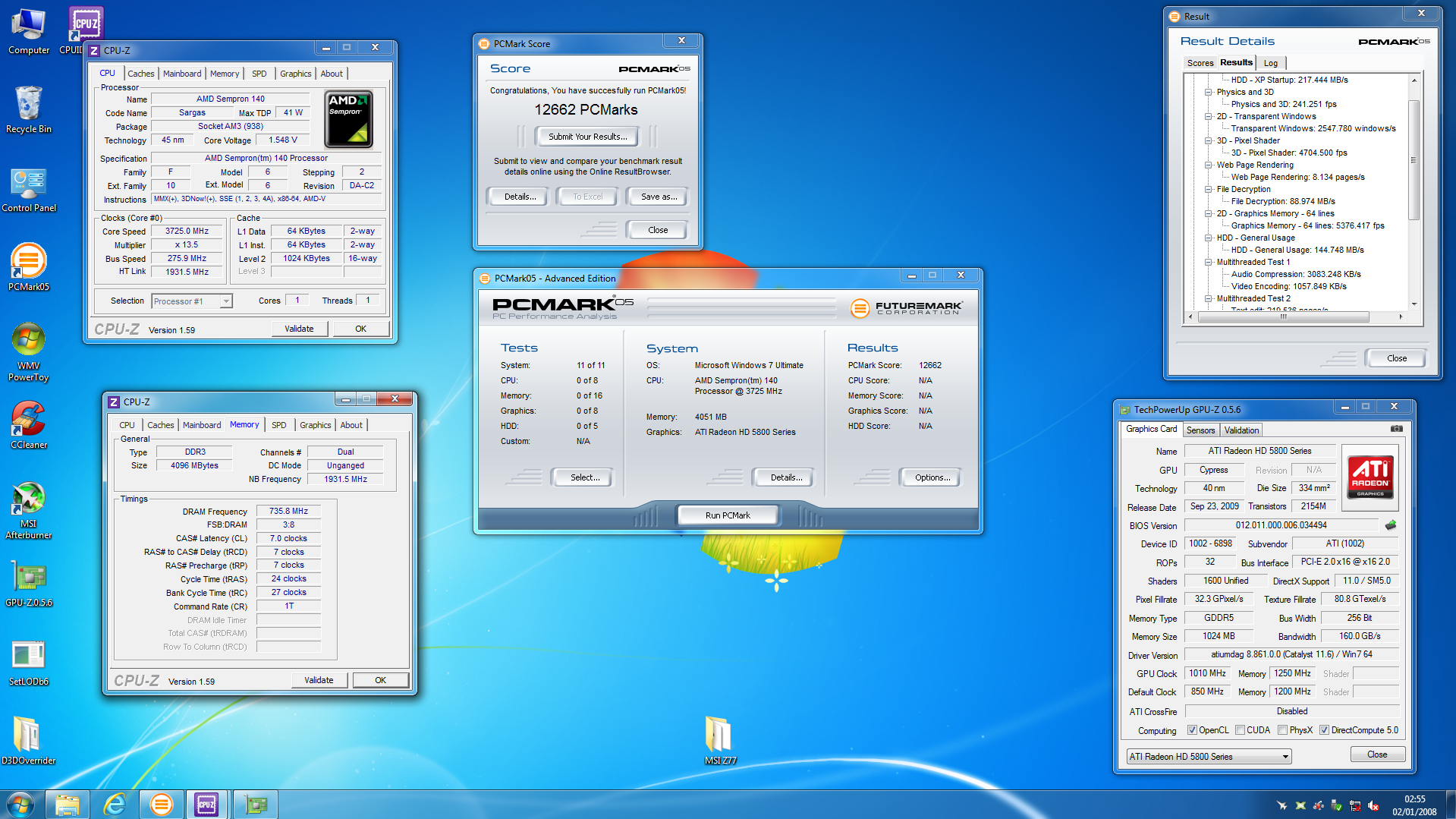The width and height of the screenshot is (1456, 819).
Task: Open the Processor #1 selection dropdown
Action: tap(191, 301)
